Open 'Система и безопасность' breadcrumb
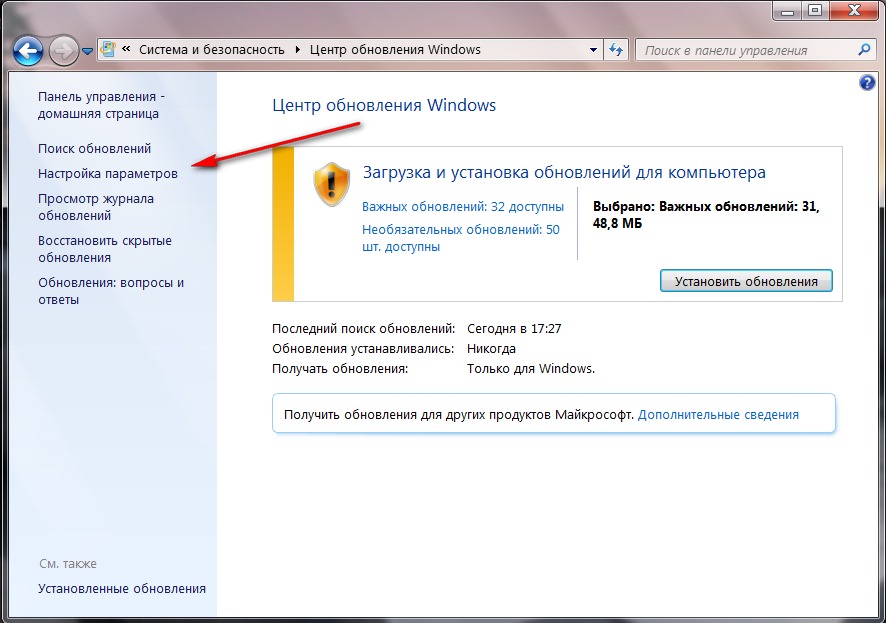886x623 pixels. point(212,50)
